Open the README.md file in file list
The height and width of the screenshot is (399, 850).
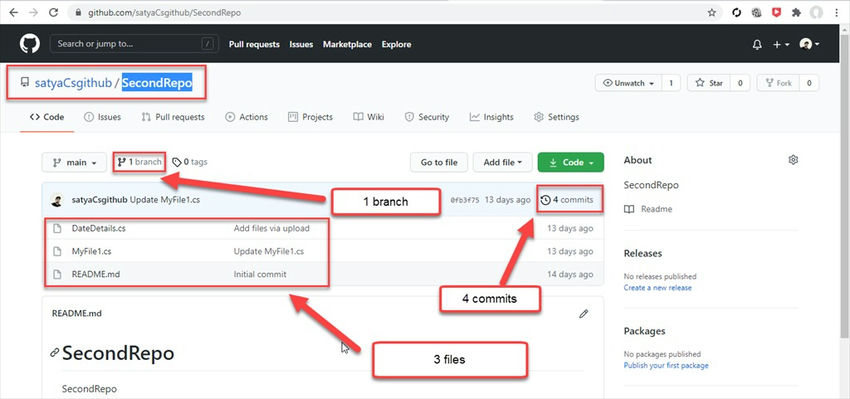tap(96, 274)
